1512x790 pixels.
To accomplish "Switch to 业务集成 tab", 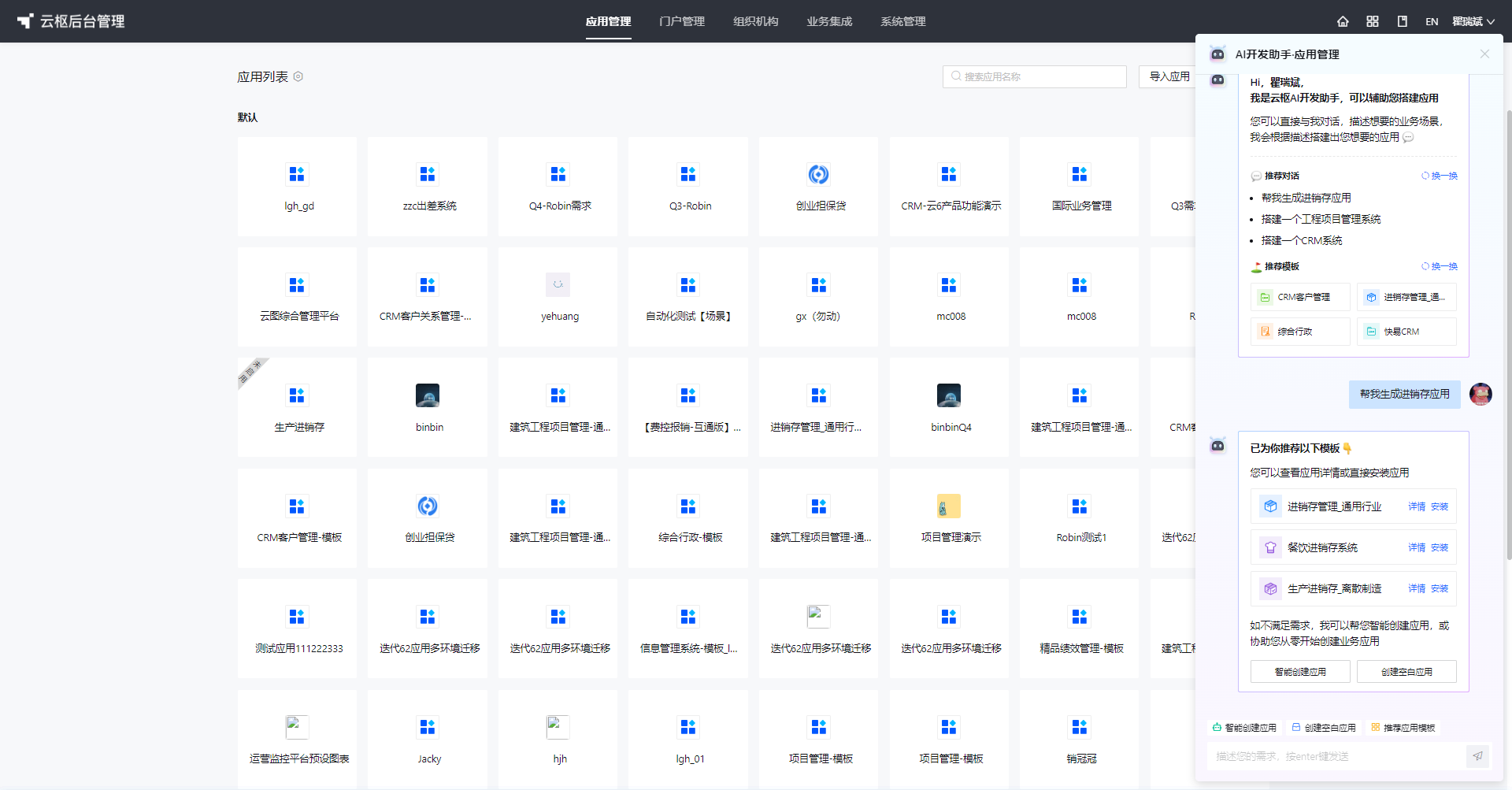I will pyautogui.click(x=829, y=21).
